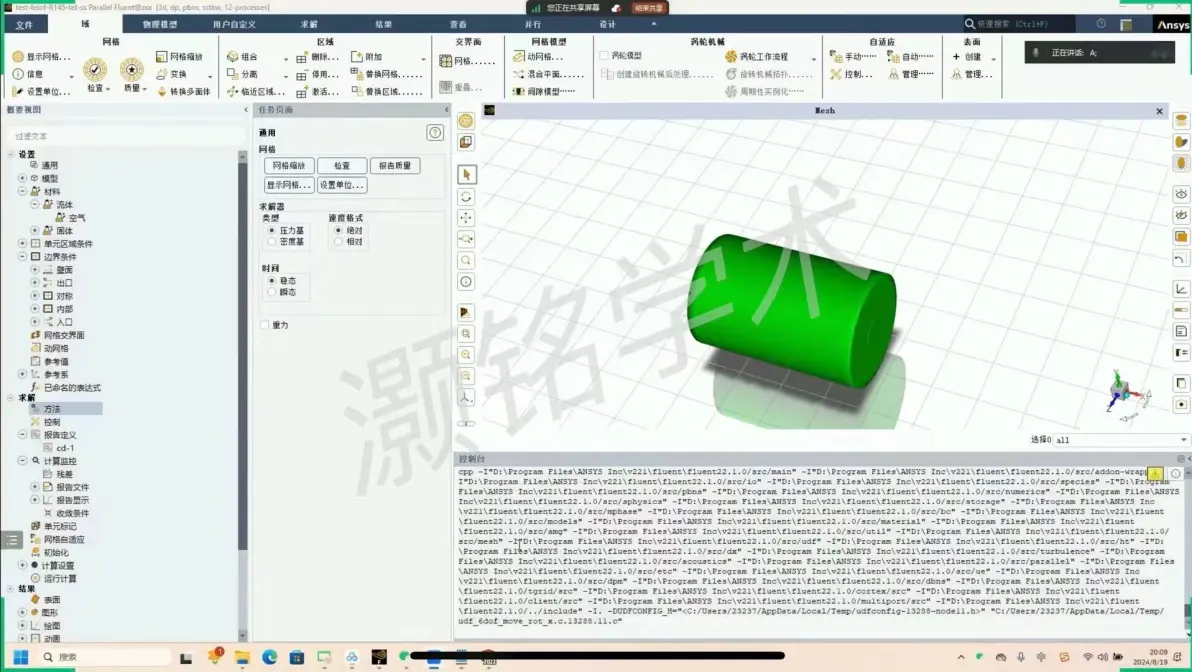Open the 物理模型 ribbon tab
The width and height of the screenshot is (1192, 672).
pyautogui.click(x=160, y=24)
